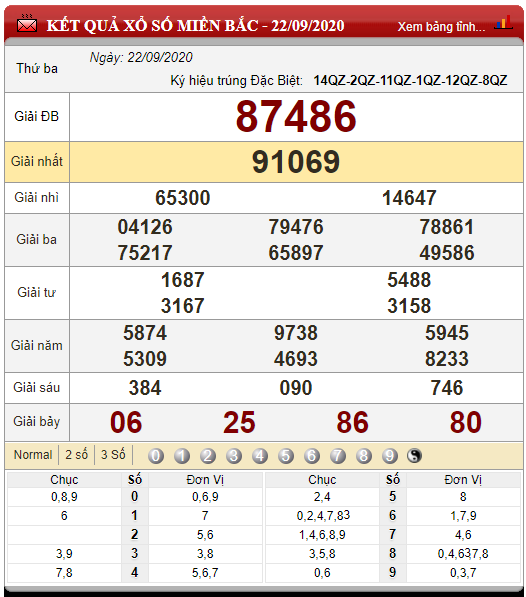Image resolution: width=526 pixels, height=597 pixels.
Task: Open the bar chart statistics icon
Action: pos(503,23)
